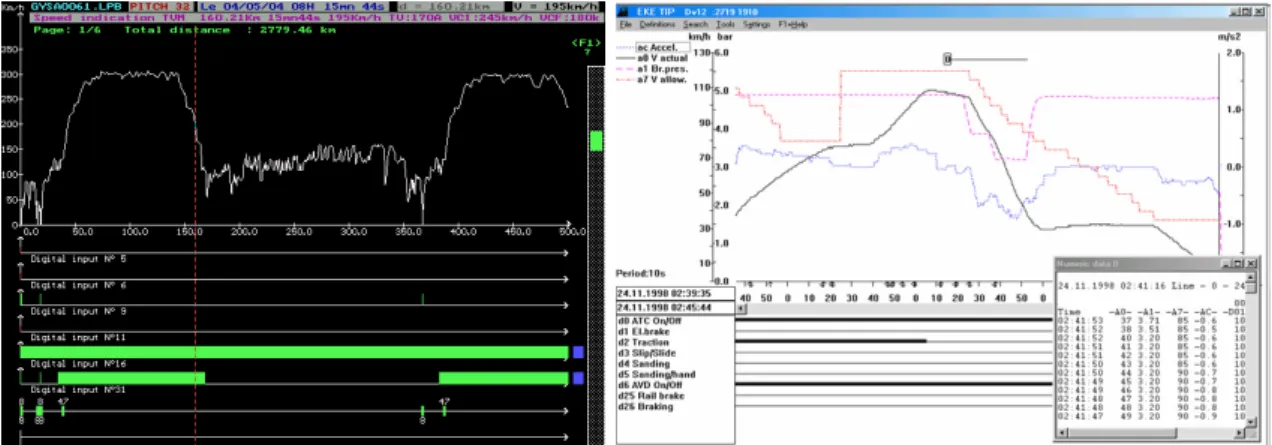Click the left scroll arrow under time axis
Viewport: 1272px width, 445px height.
741,308
